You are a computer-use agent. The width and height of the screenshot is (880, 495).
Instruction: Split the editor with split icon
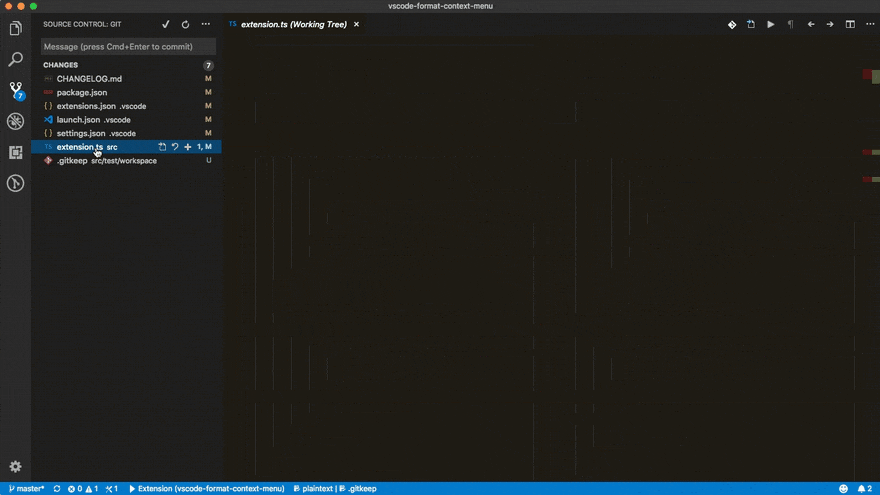[x=850, y=24]
